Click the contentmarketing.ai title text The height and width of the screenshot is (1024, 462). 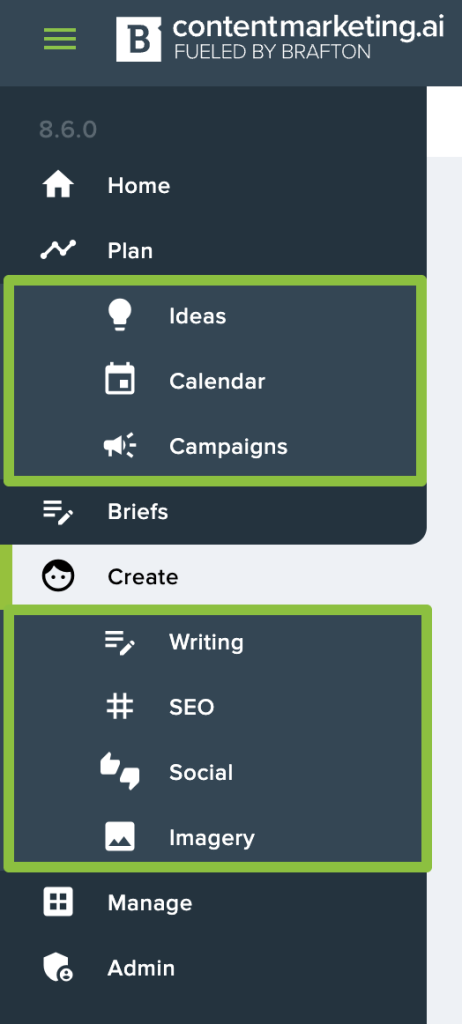(x=308, y=27)
